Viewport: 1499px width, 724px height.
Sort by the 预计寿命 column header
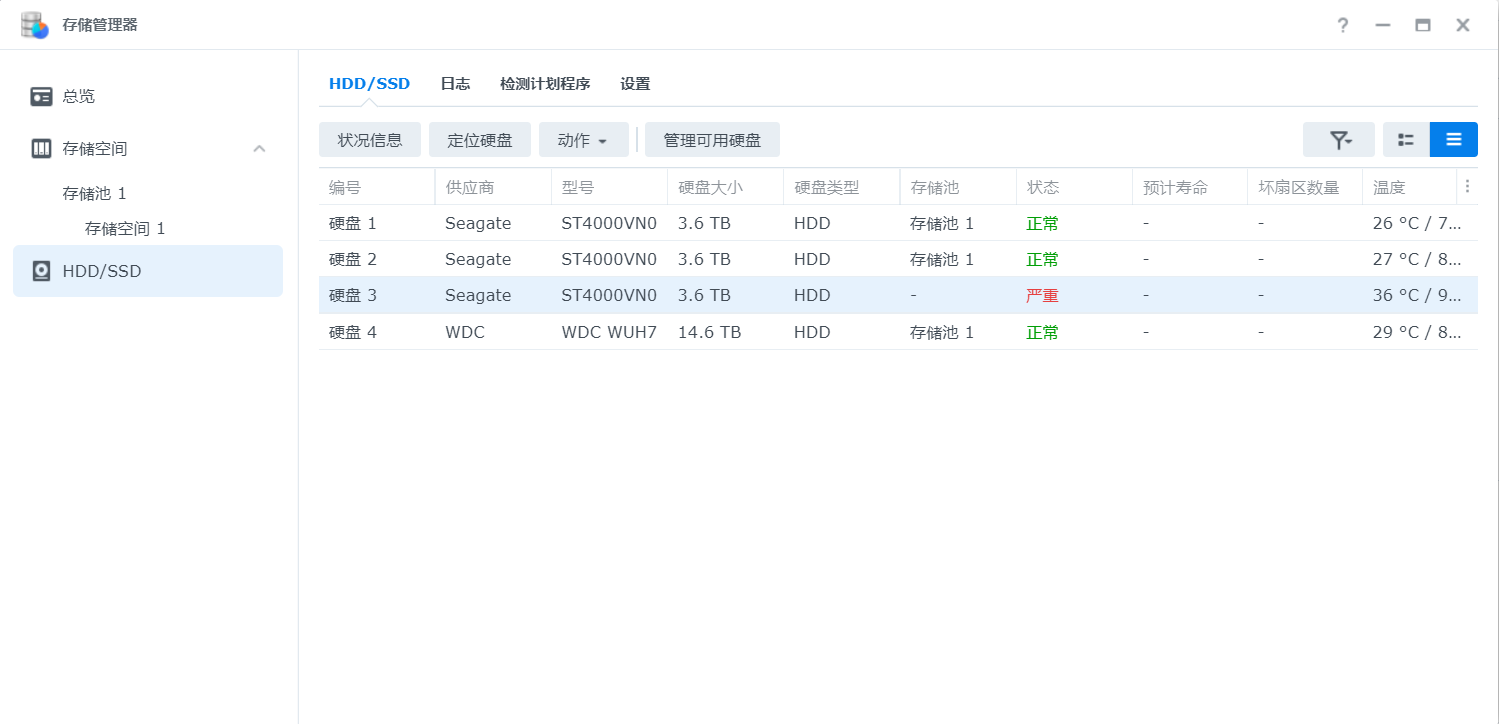pos(1189,187)
